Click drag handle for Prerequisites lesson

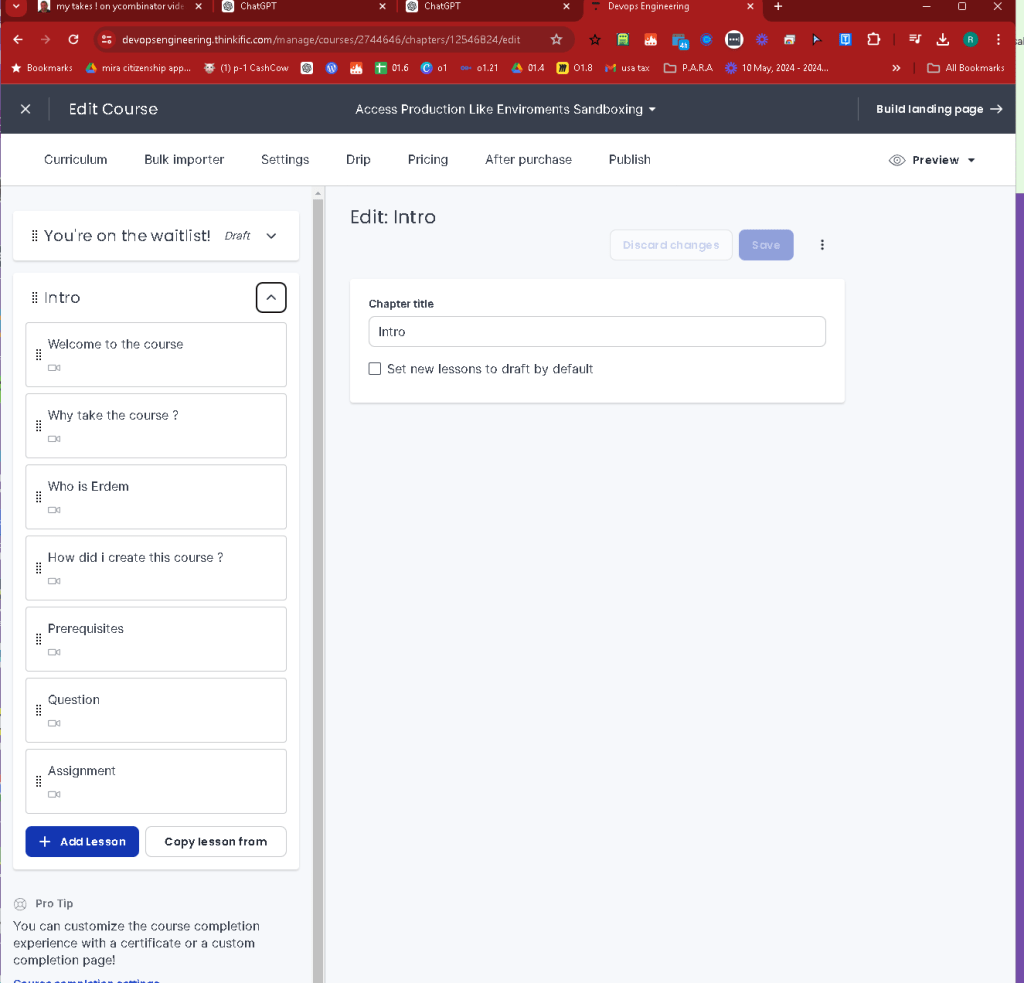[x=39, y=639]
